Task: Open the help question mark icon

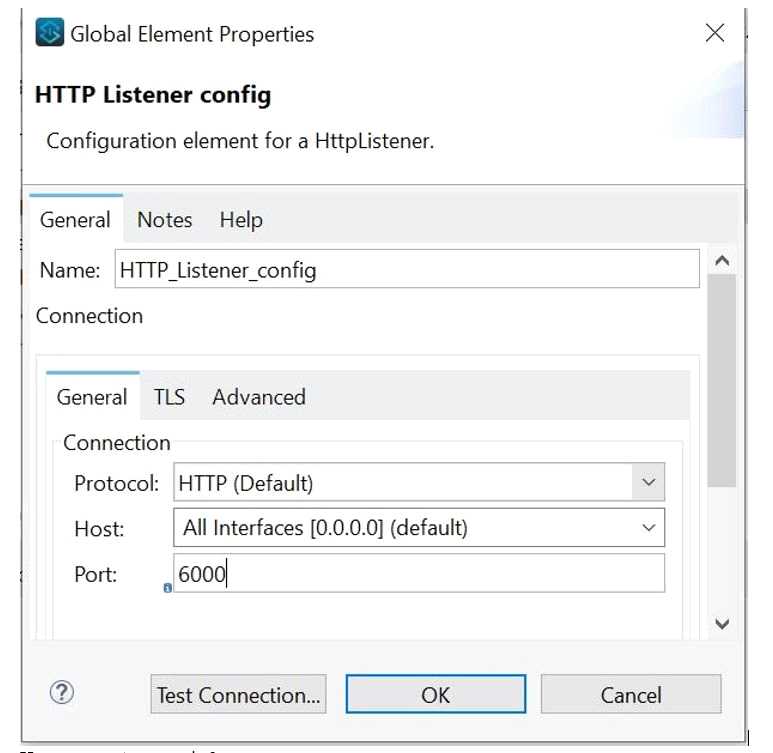Action: [x=62, y=692]
